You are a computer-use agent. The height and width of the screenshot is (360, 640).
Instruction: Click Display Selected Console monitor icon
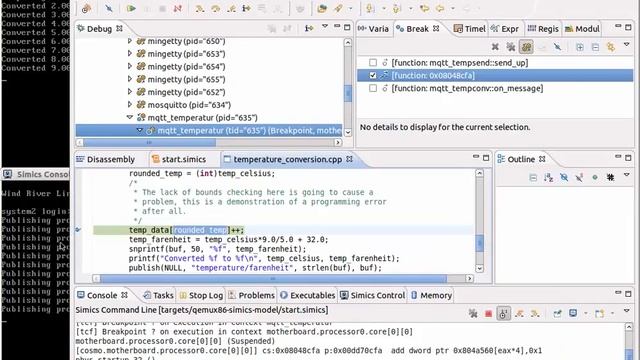[573, 313]
